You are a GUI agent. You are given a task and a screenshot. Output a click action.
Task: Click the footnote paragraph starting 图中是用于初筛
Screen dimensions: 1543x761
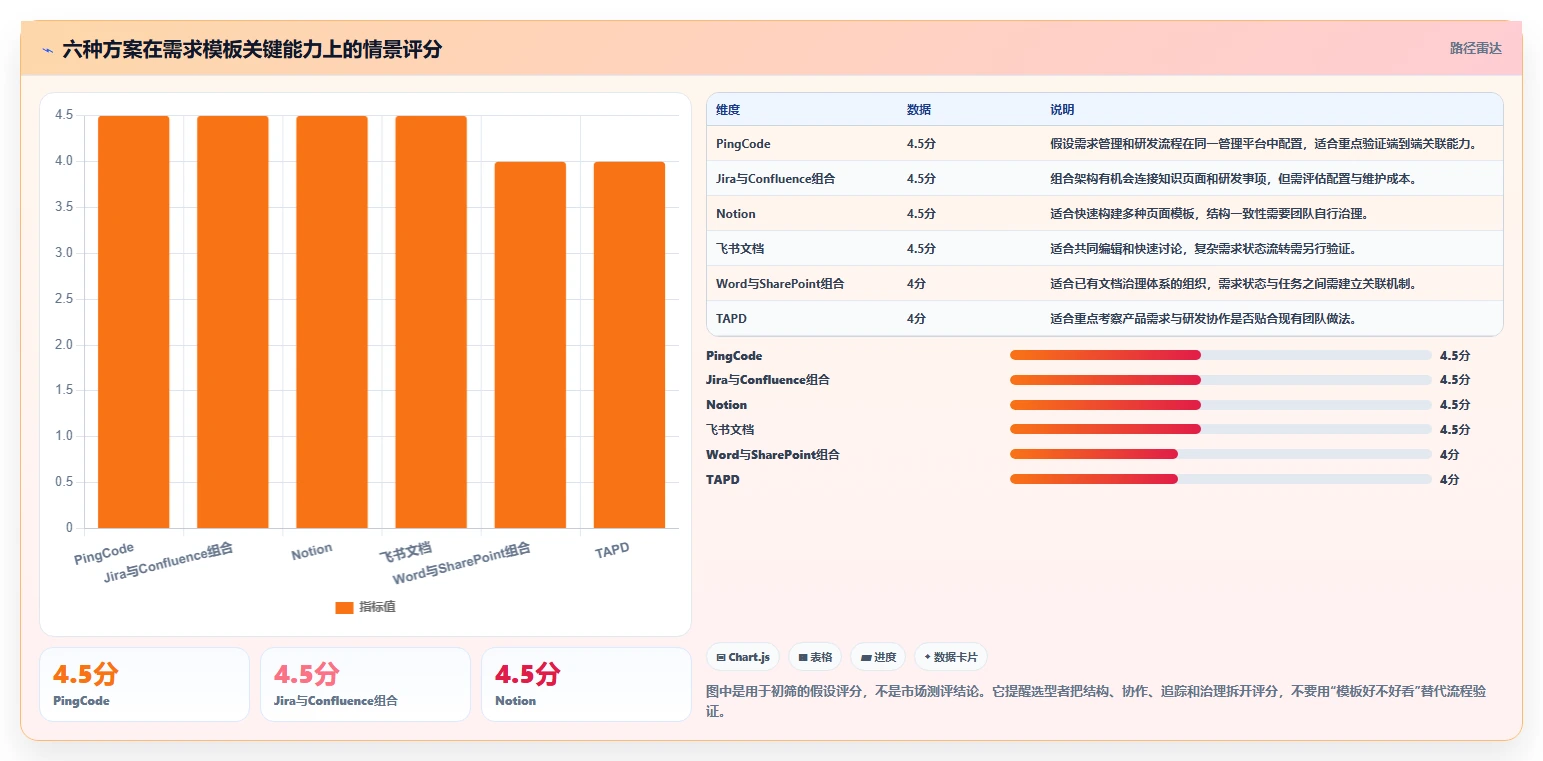1097,702
